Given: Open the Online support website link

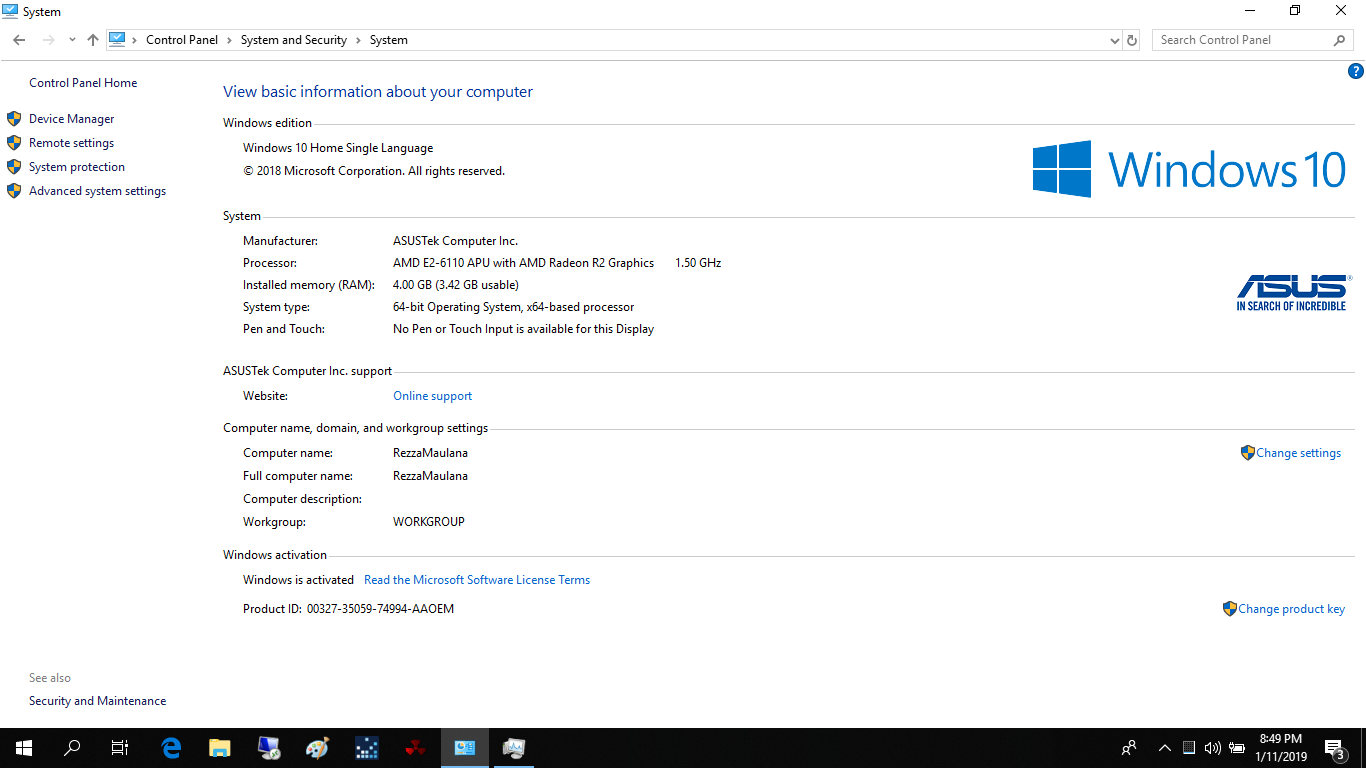Looking at the screenshot, I should pos(433,396).
